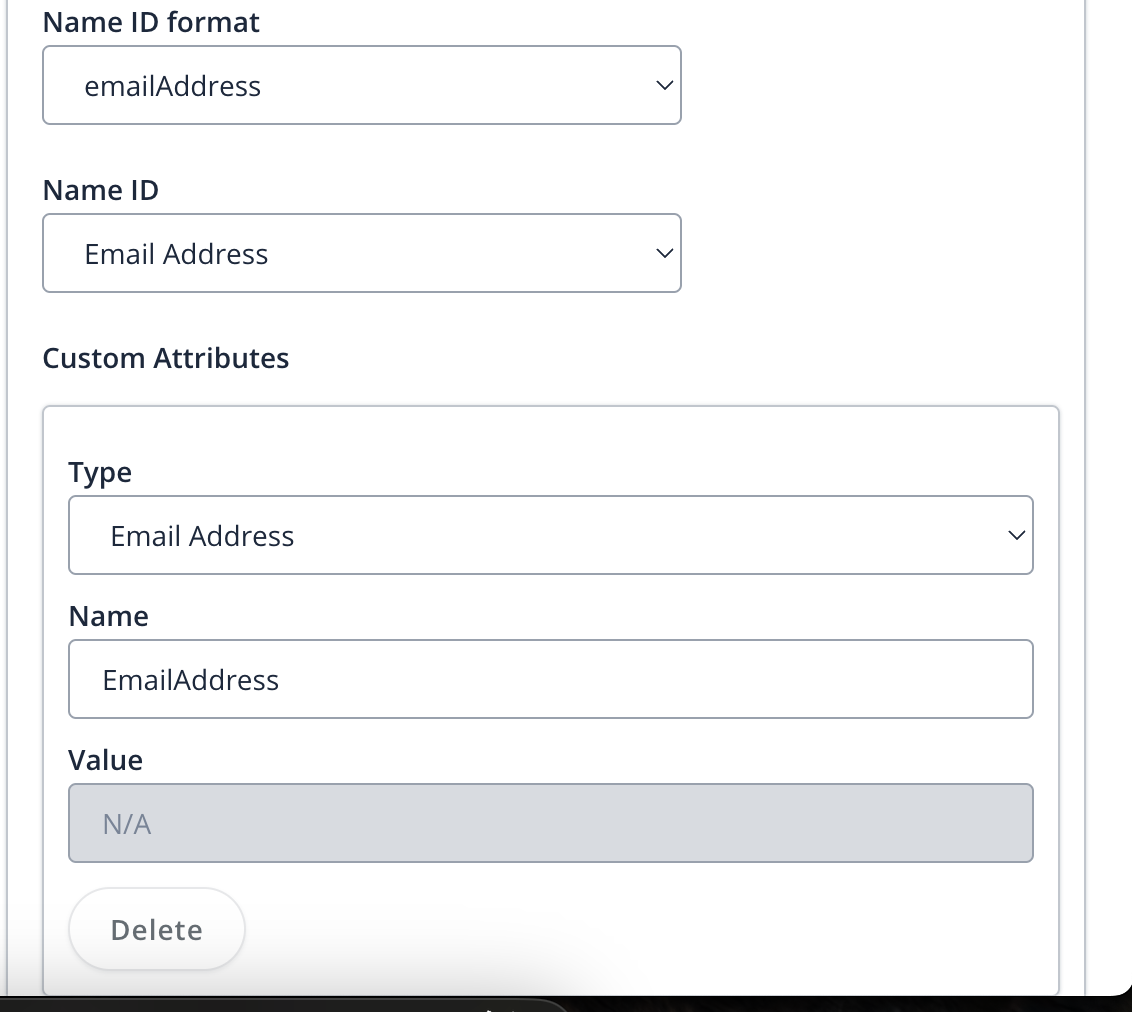Click the chevron arrow on Name ID format select

[x=664, y=85]
